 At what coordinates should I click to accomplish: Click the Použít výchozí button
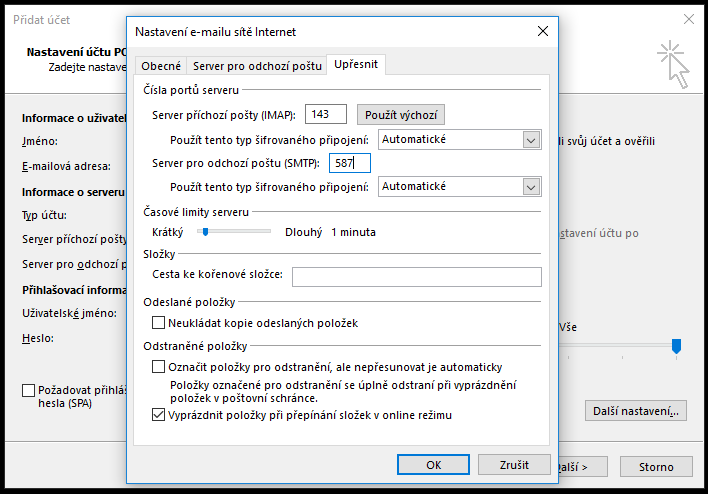[401, 115]
